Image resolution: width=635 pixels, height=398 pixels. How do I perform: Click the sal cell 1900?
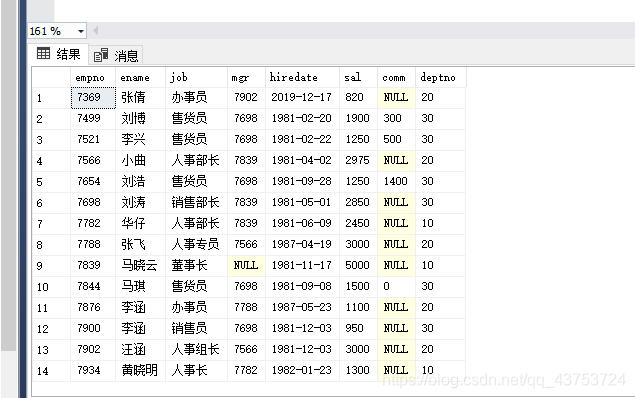[x=358, y=119]
